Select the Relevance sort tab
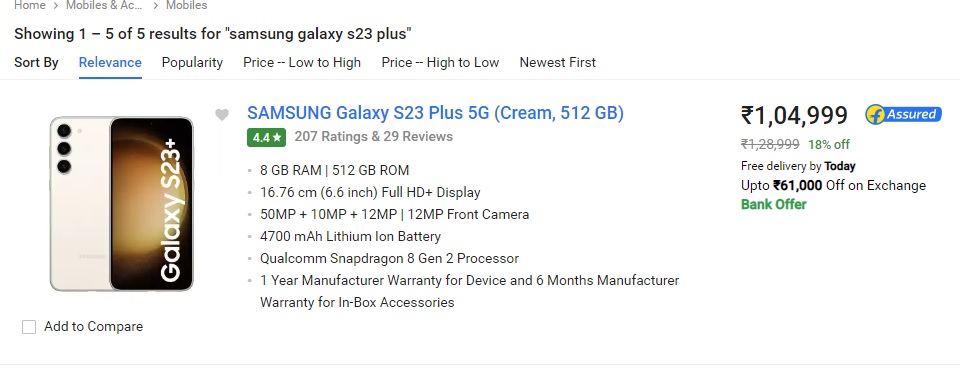 coord(110,62)
